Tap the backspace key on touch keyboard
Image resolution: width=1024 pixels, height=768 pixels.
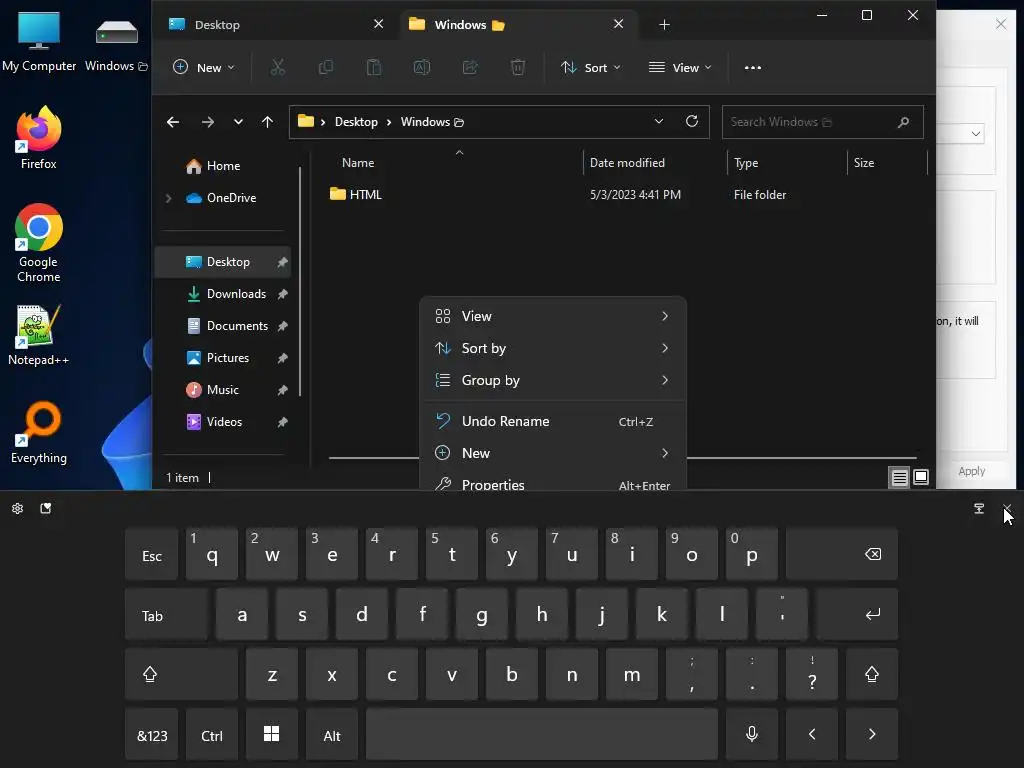[x=842, y=554]
